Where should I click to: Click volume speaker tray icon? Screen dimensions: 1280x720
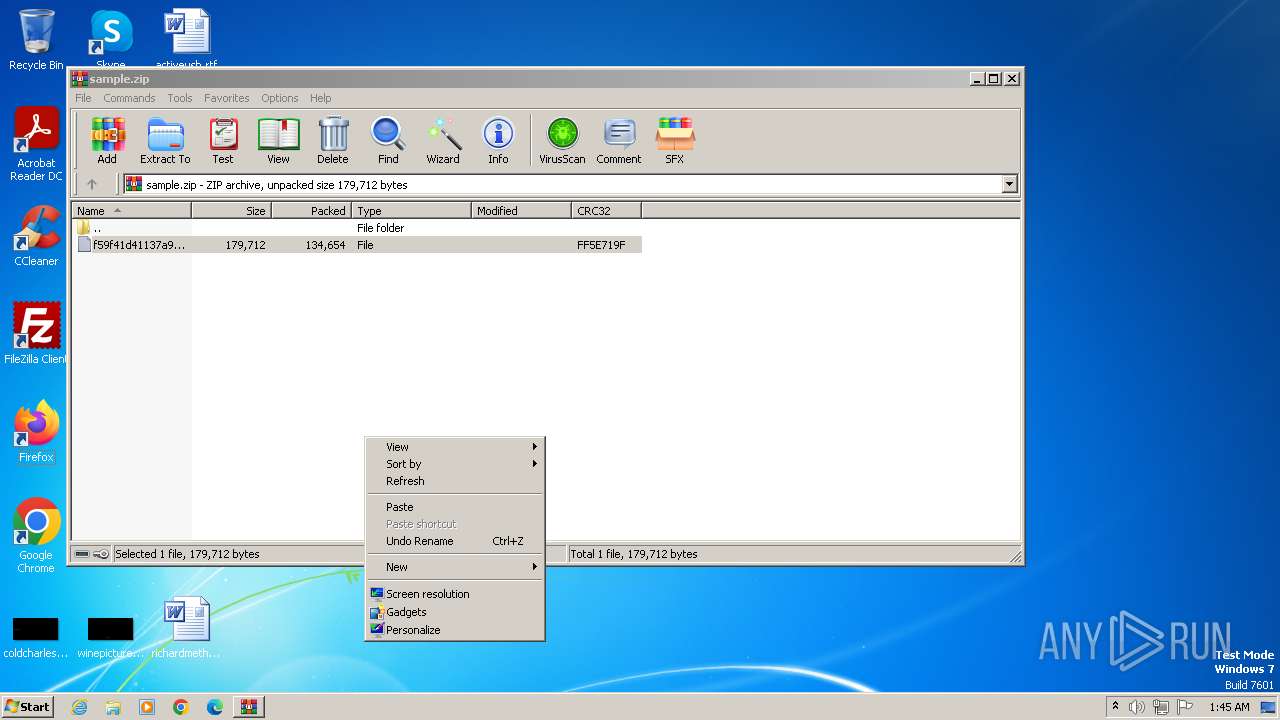pyautogui.click(x=1137, y=707)
